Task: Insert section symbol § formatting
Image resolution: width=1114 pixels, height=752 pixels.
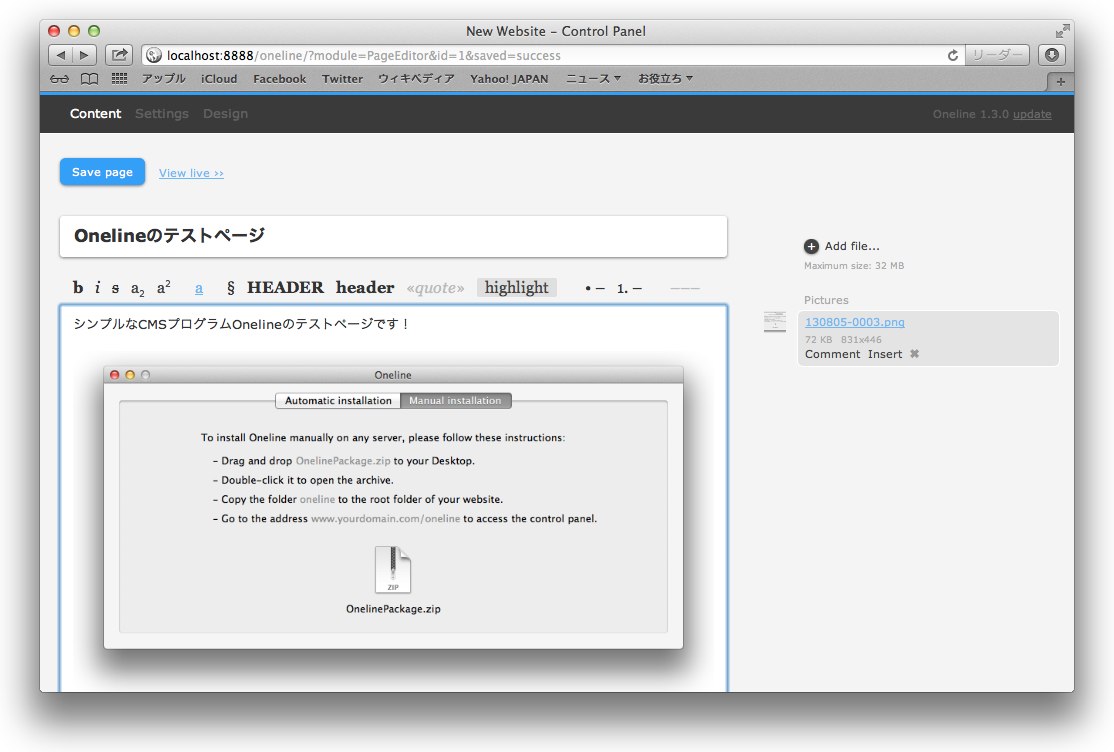Action: click(x=230, y=287)
